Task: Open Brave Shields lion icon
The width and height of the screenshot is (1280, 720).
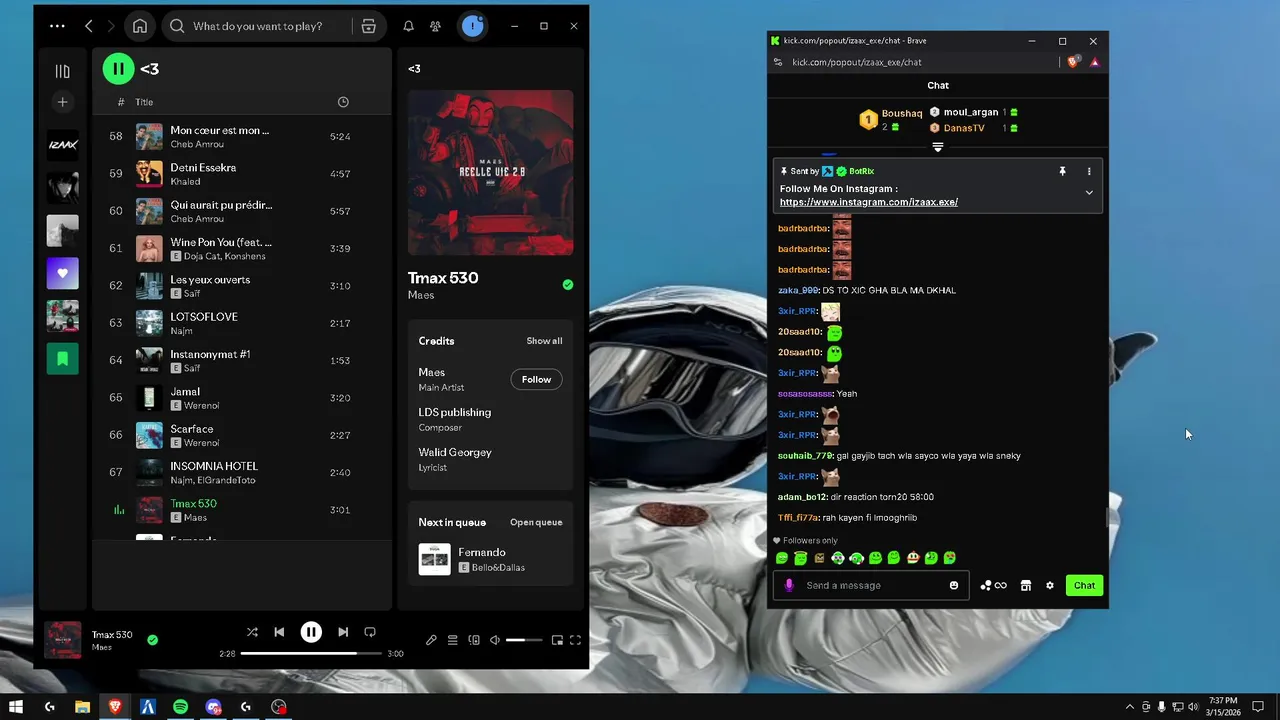Action: 1073,62
